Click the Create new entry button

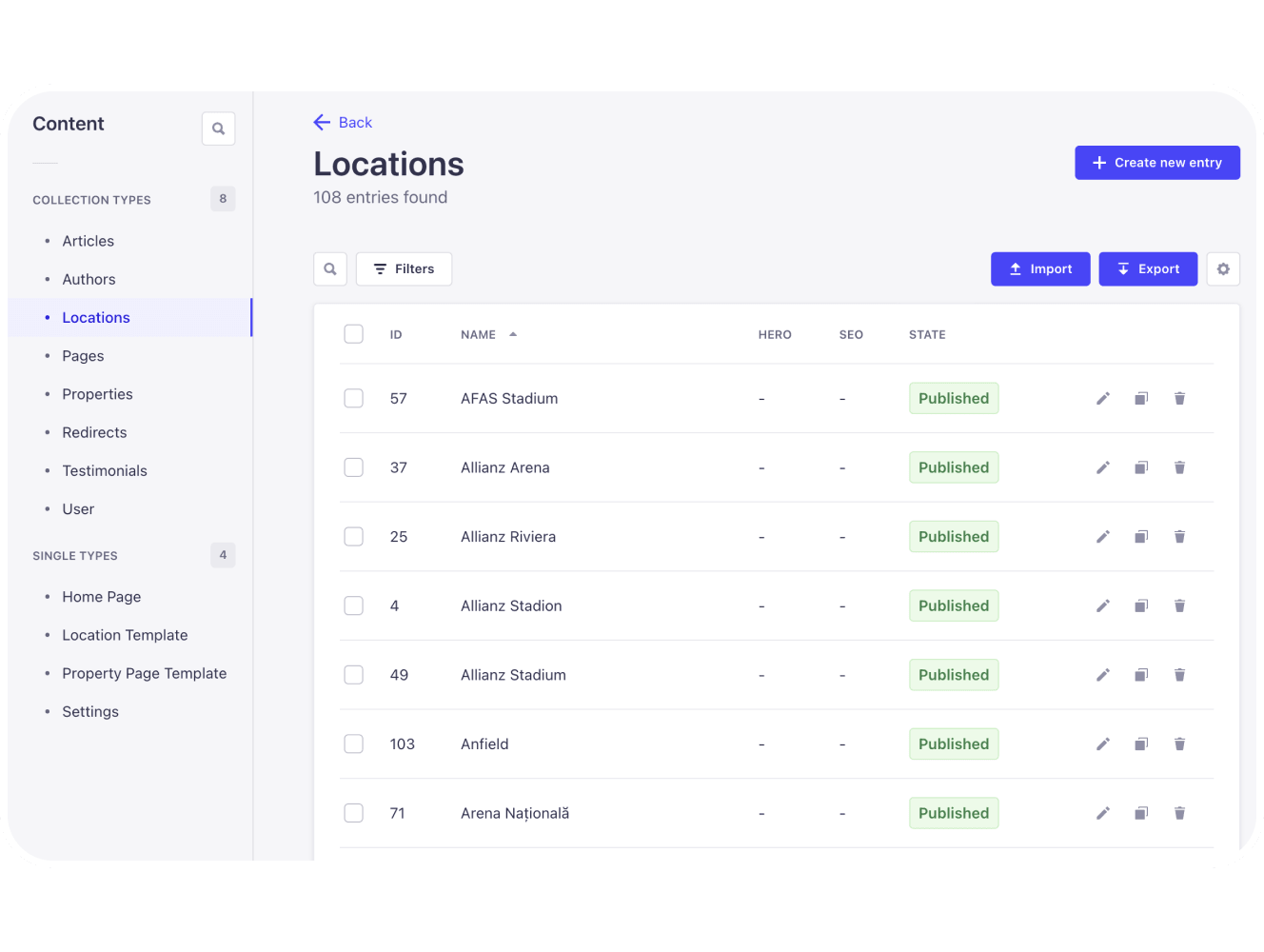click(x=1156, y=163)
